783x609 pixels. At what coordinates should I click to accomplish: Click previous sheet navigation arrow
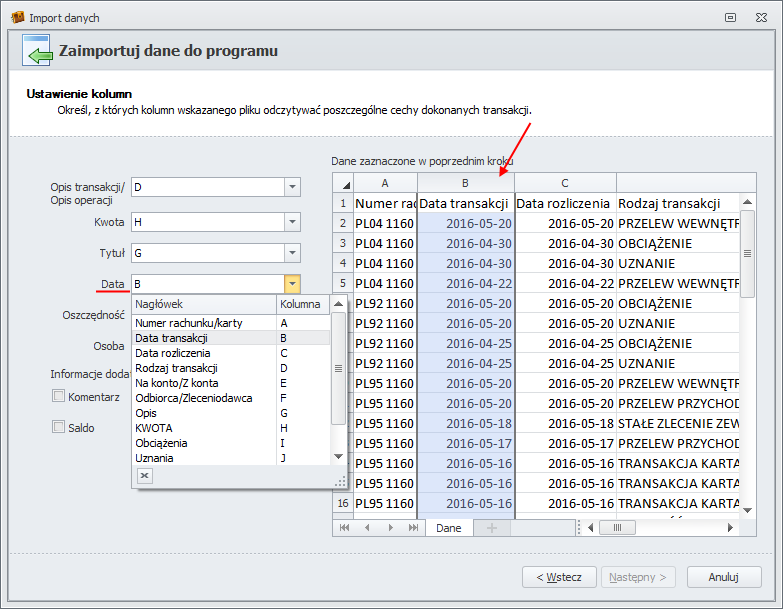(367, 527)
